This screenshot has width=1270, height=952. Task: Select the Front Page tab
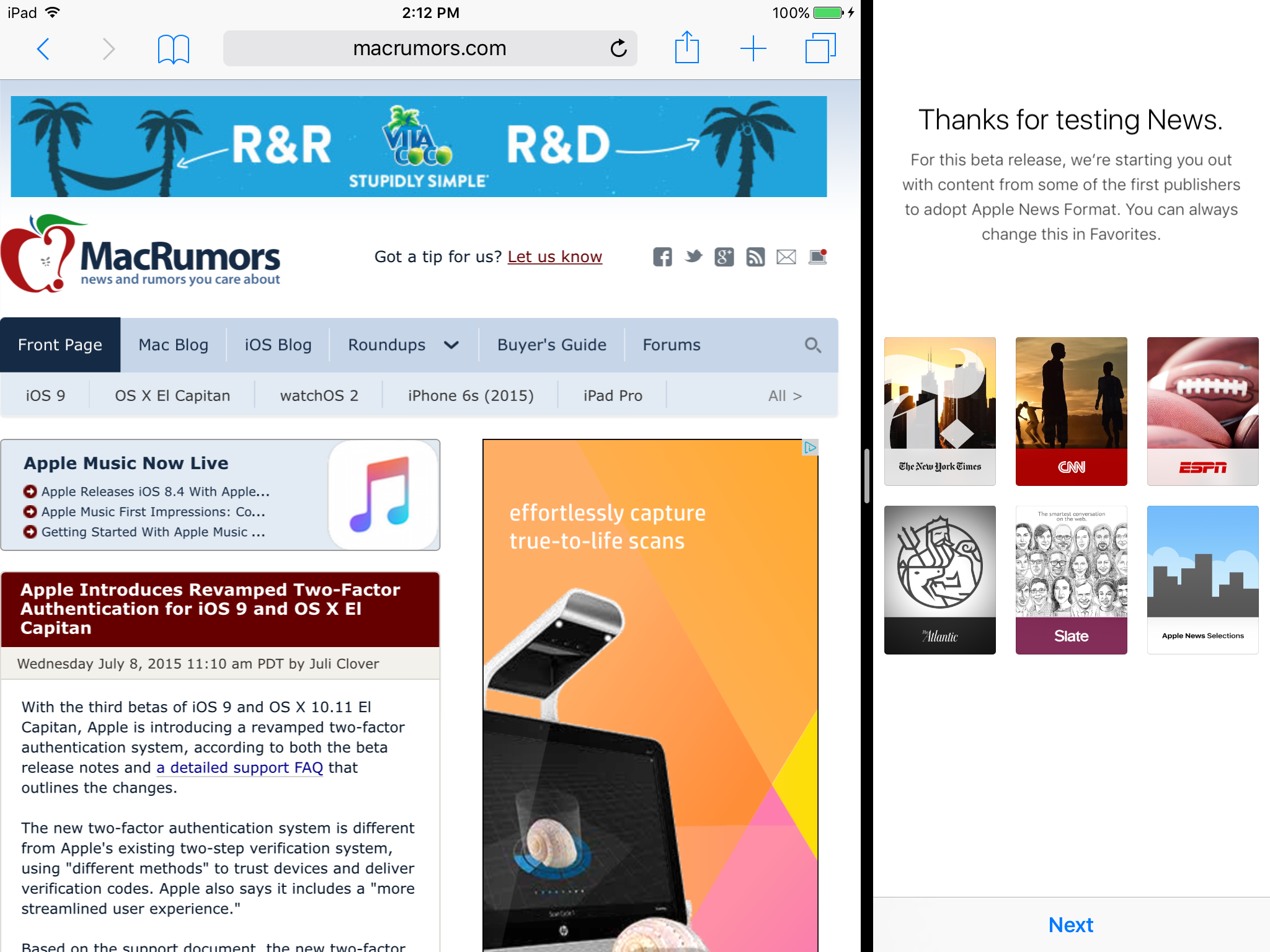tap(60, 345)
